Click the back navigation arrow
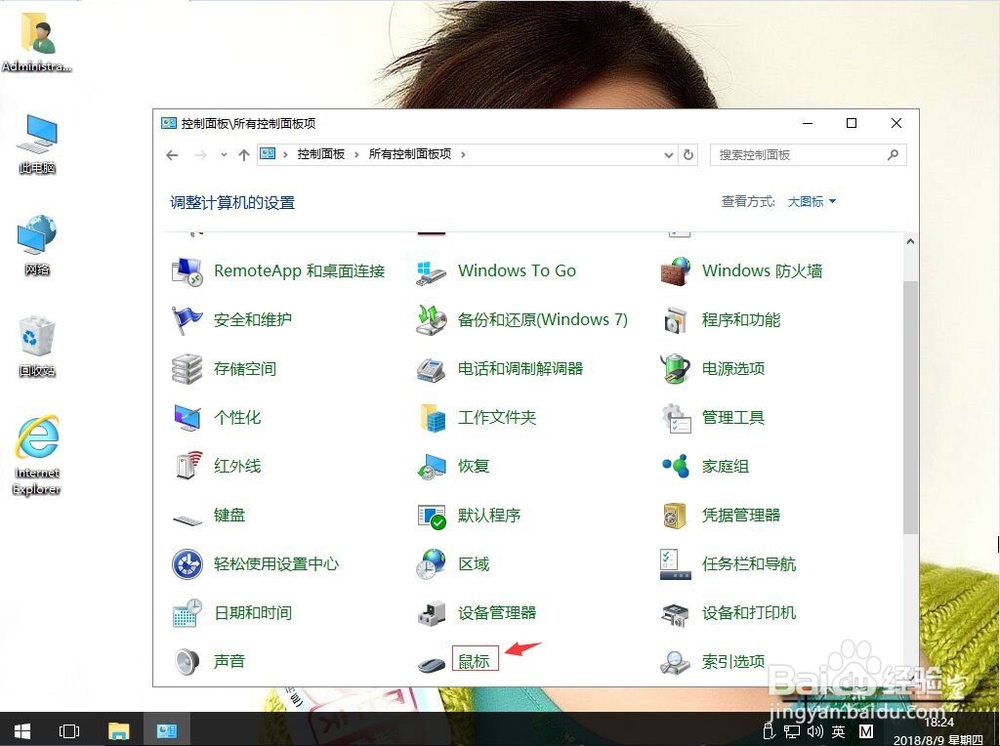The image size is (1000, 746). click(171, 155)
